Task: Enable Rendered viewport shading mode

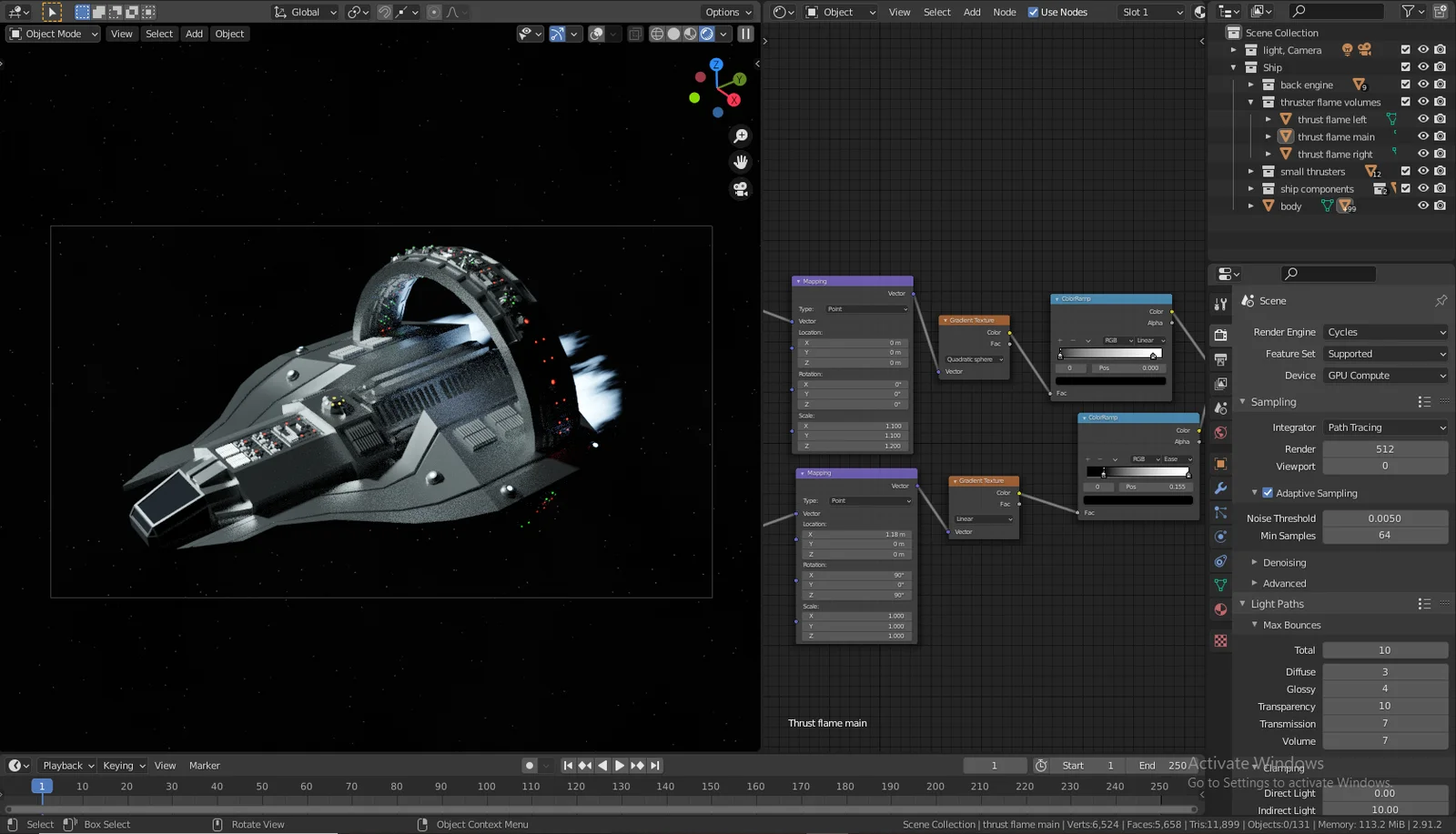Action: [x=707, y=34]
